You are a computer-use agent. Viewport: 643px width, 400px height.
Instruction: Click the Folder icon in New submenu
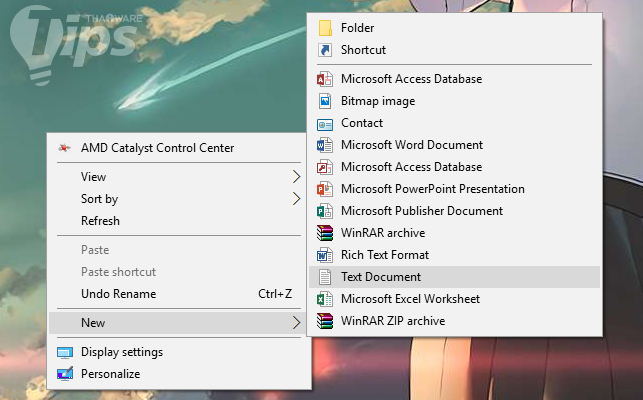(x=324, y=28)
